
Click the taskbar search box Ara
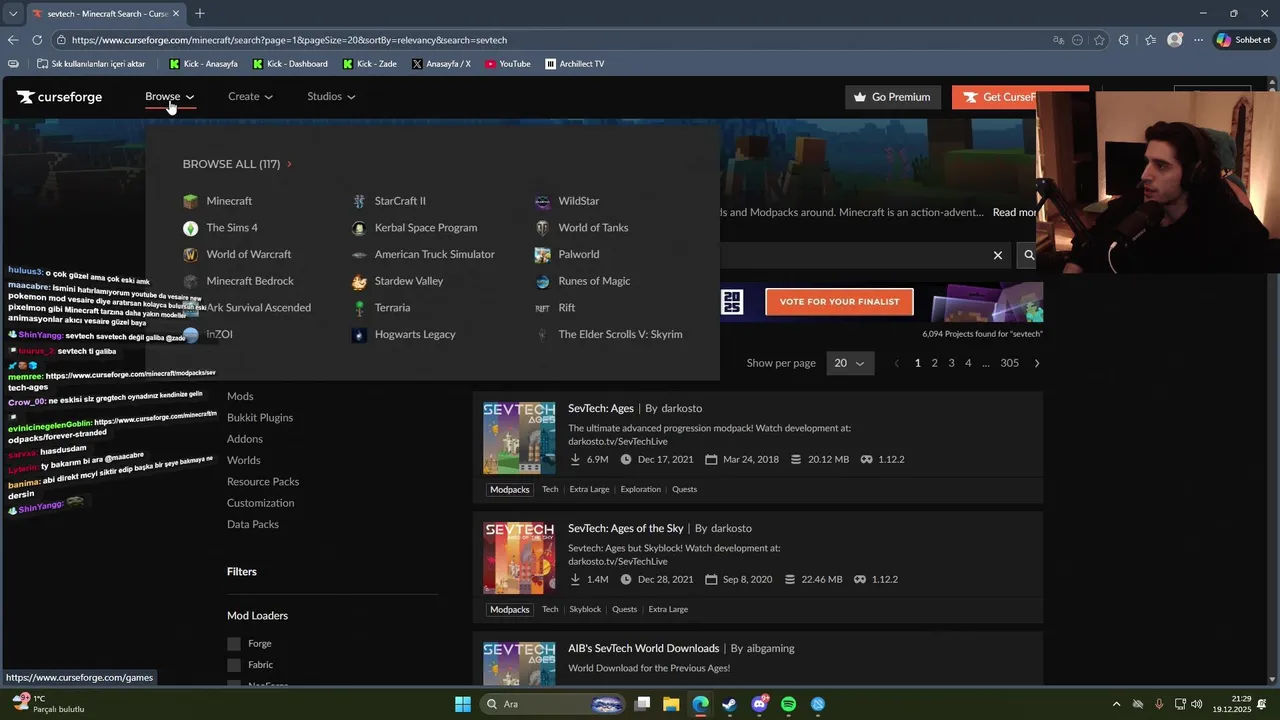[x=552, y=704]
